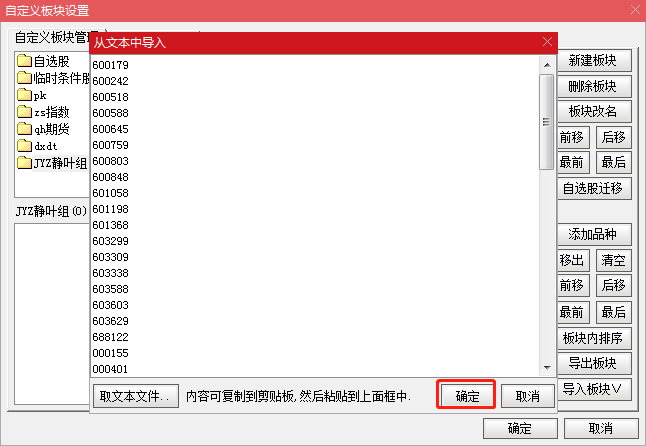Viewport: 646px width, 446px height.
Task: Open the 导入板块 dropdown button
Action: click(594, 389)
